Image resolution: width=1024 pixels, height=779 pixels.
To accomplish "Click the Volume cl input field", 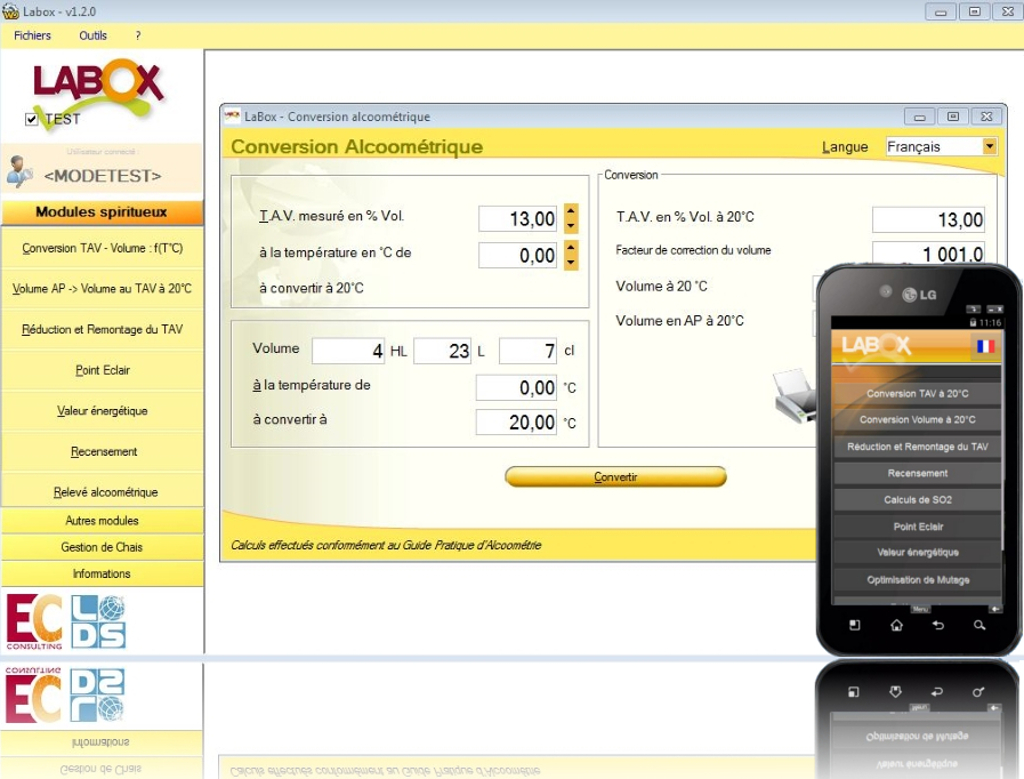I will [x=528, y=351].
